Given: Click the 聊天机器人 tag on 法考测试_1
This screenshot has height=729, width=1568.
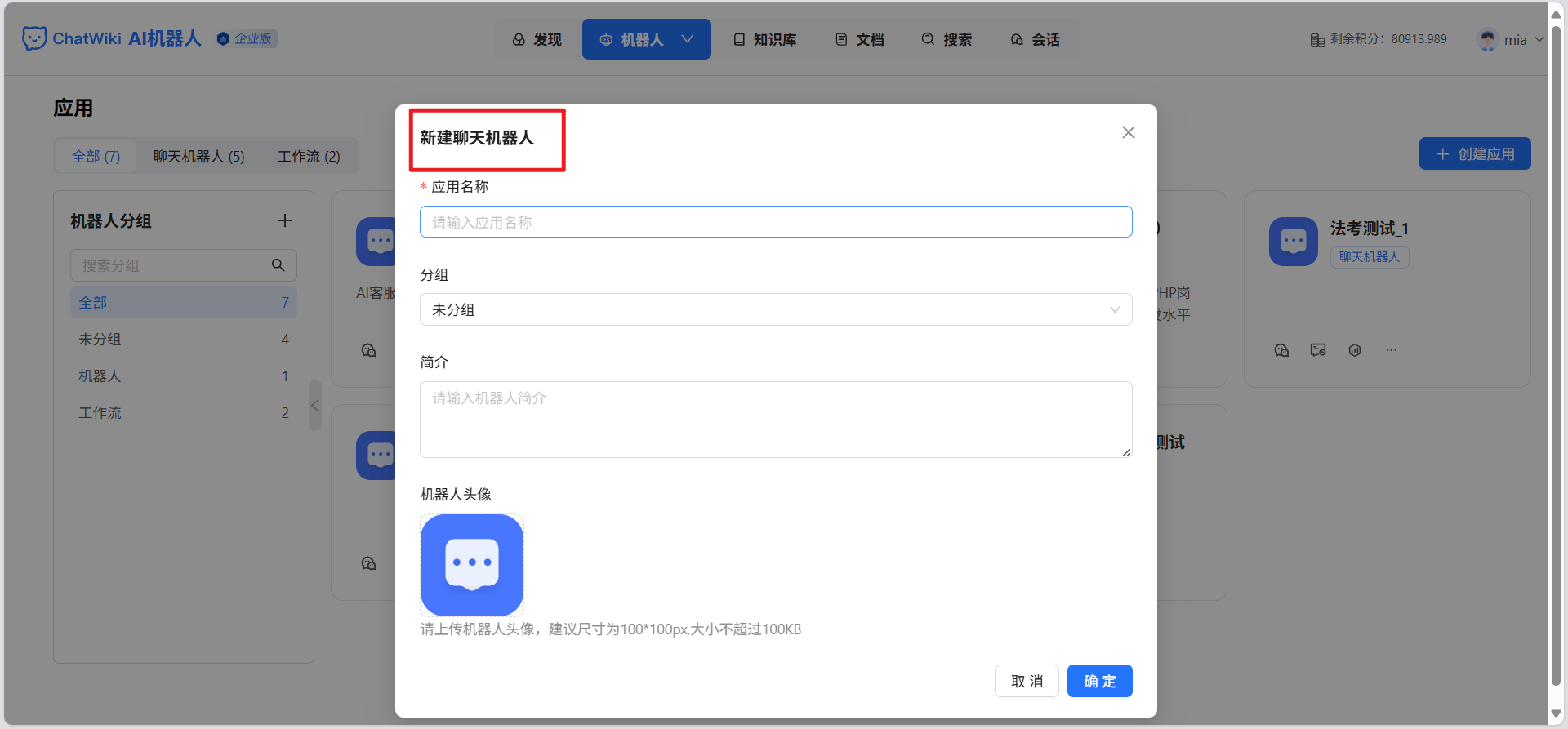Looking at the screenshot, I should pos(1370,256).
